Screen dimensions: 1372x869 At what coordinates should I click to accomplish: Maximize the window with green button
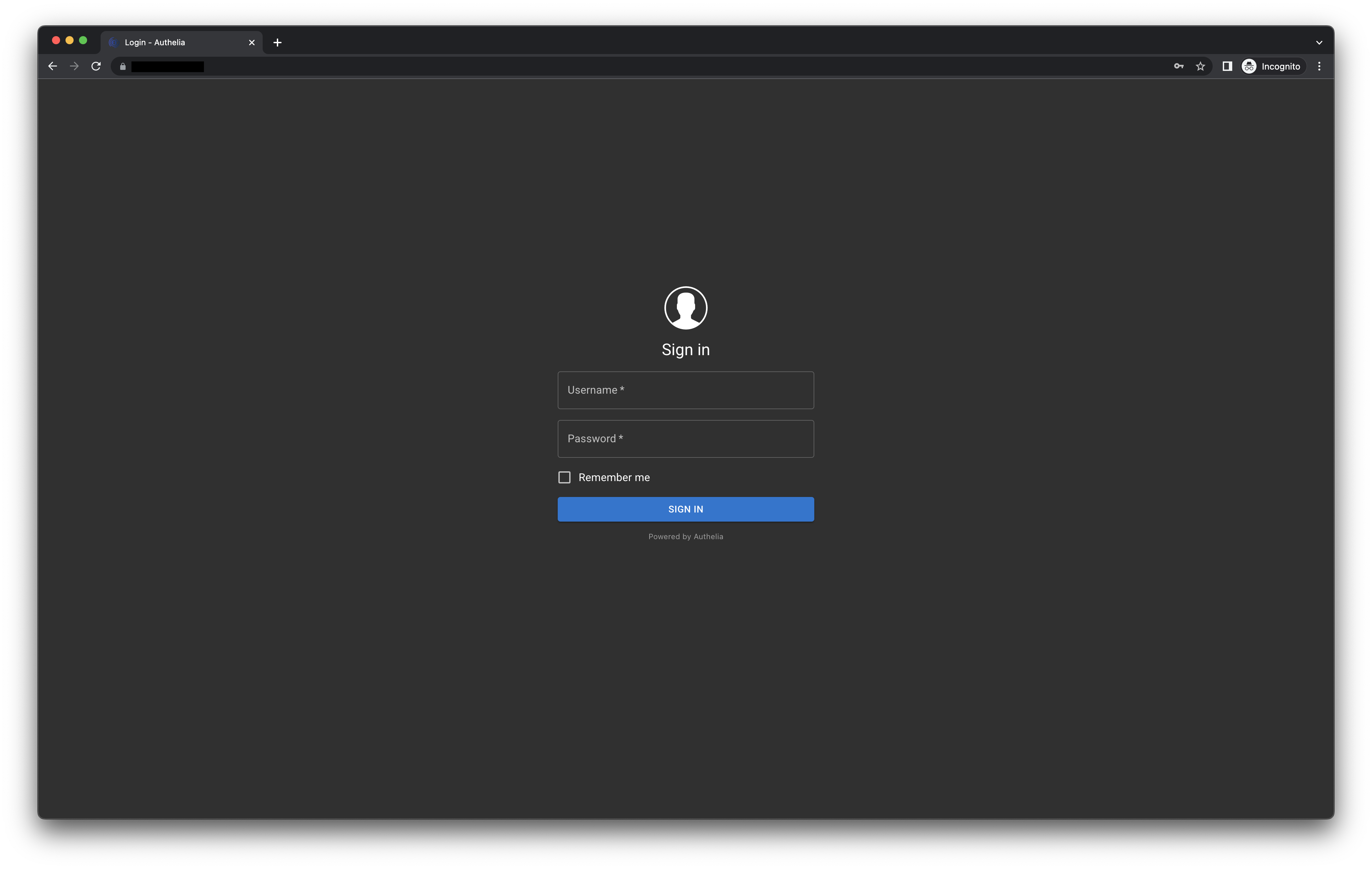(83, 40)
